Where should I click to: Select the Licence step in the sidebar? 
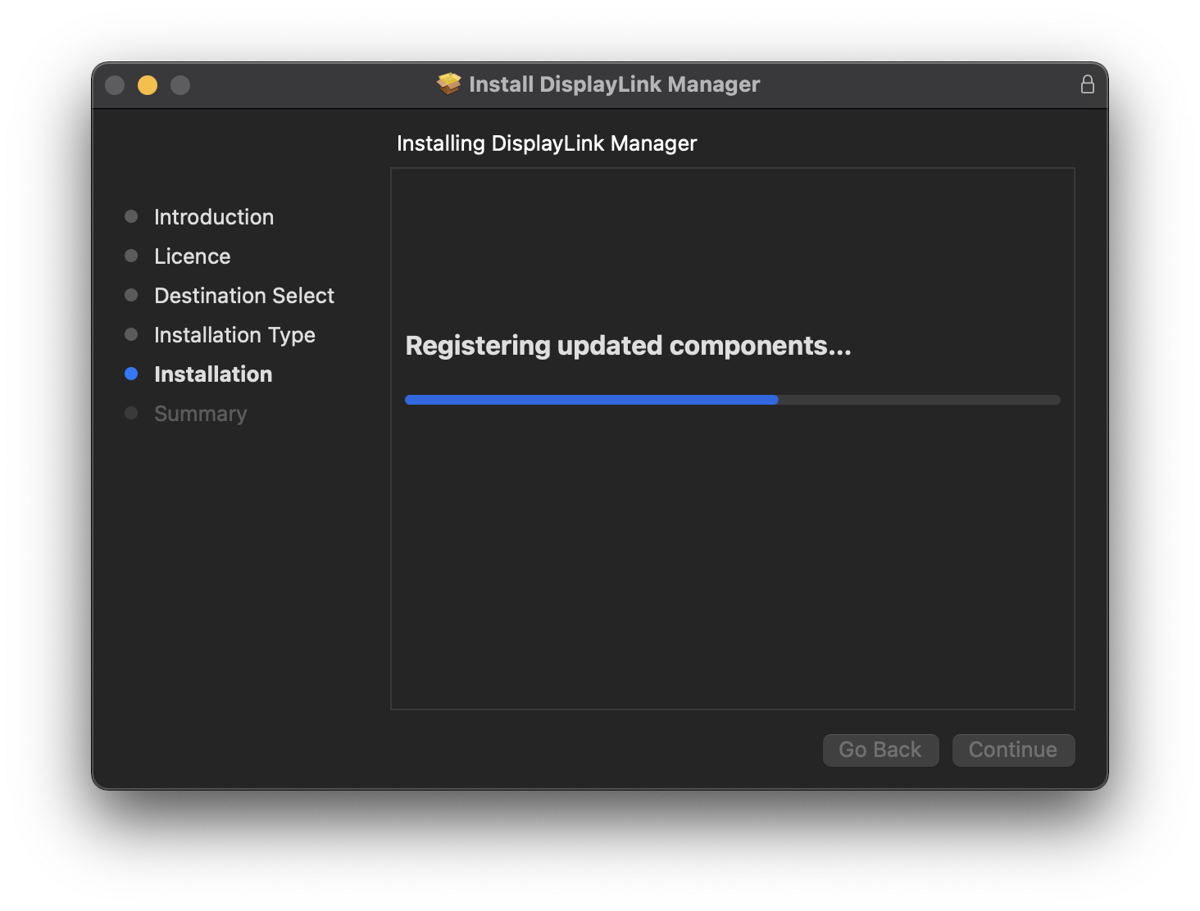(192, 256)
